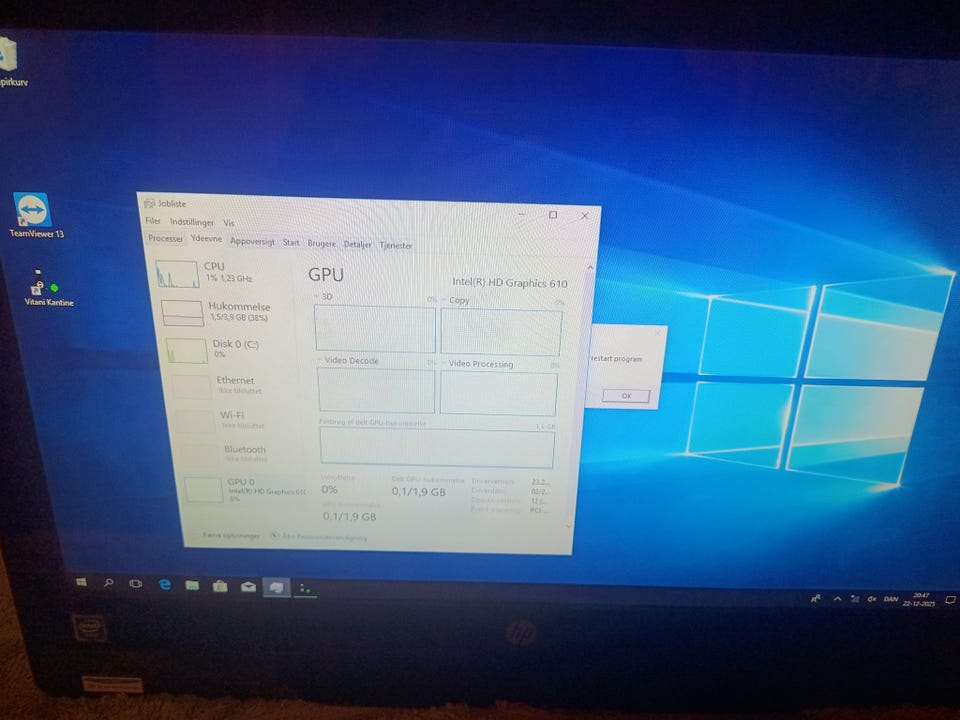
Task: Click the Jobliste title bar icon
Action: point(149,203)
